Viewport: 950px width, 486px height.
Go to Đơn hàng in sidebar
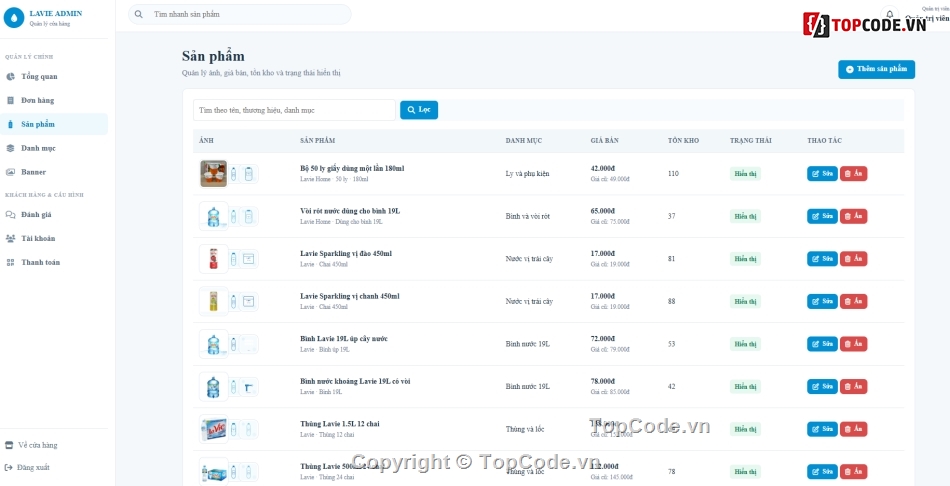(x=54, y=100)
